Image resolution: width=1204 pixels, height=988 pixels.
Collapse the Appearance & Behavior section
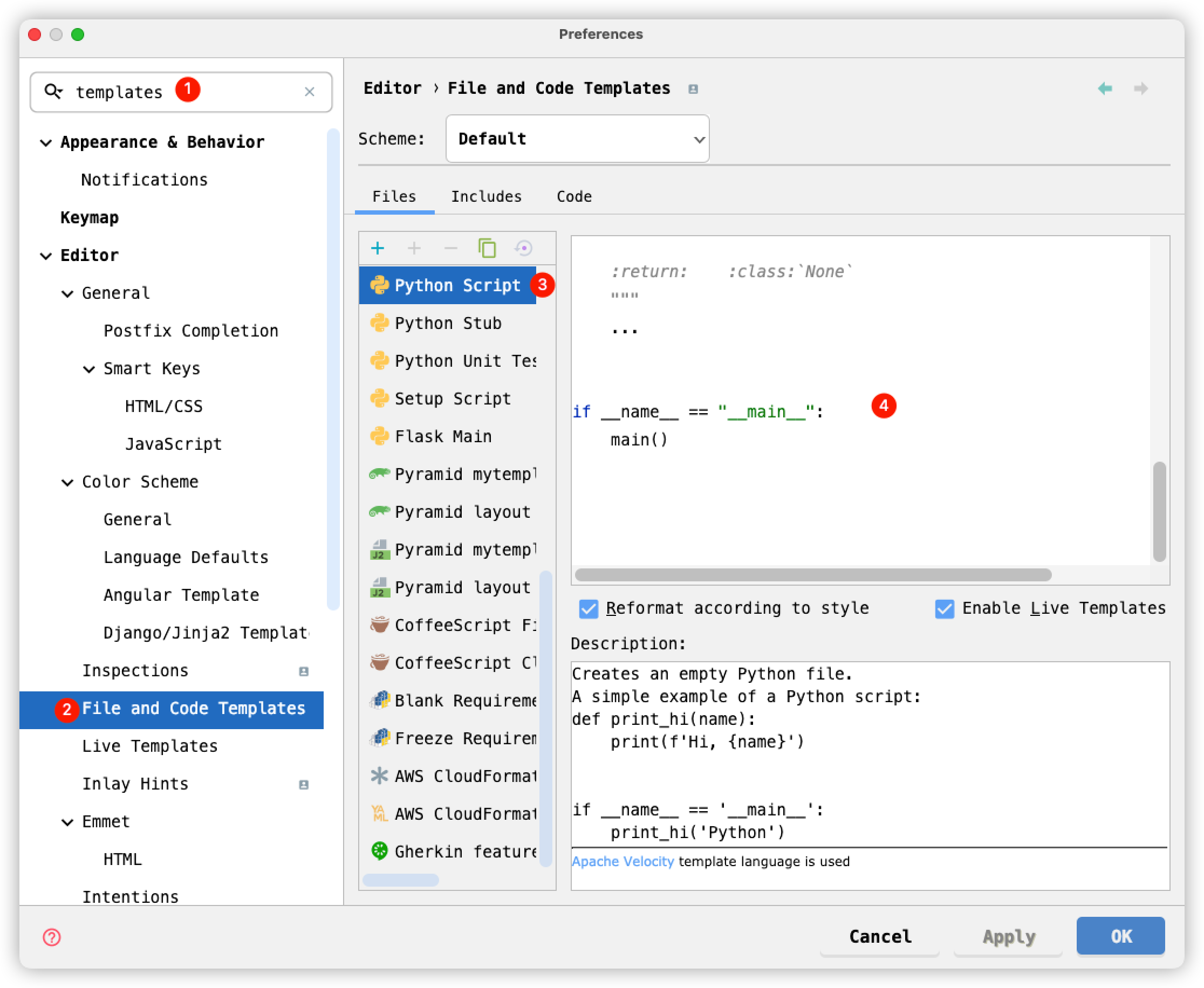[46, 142]
